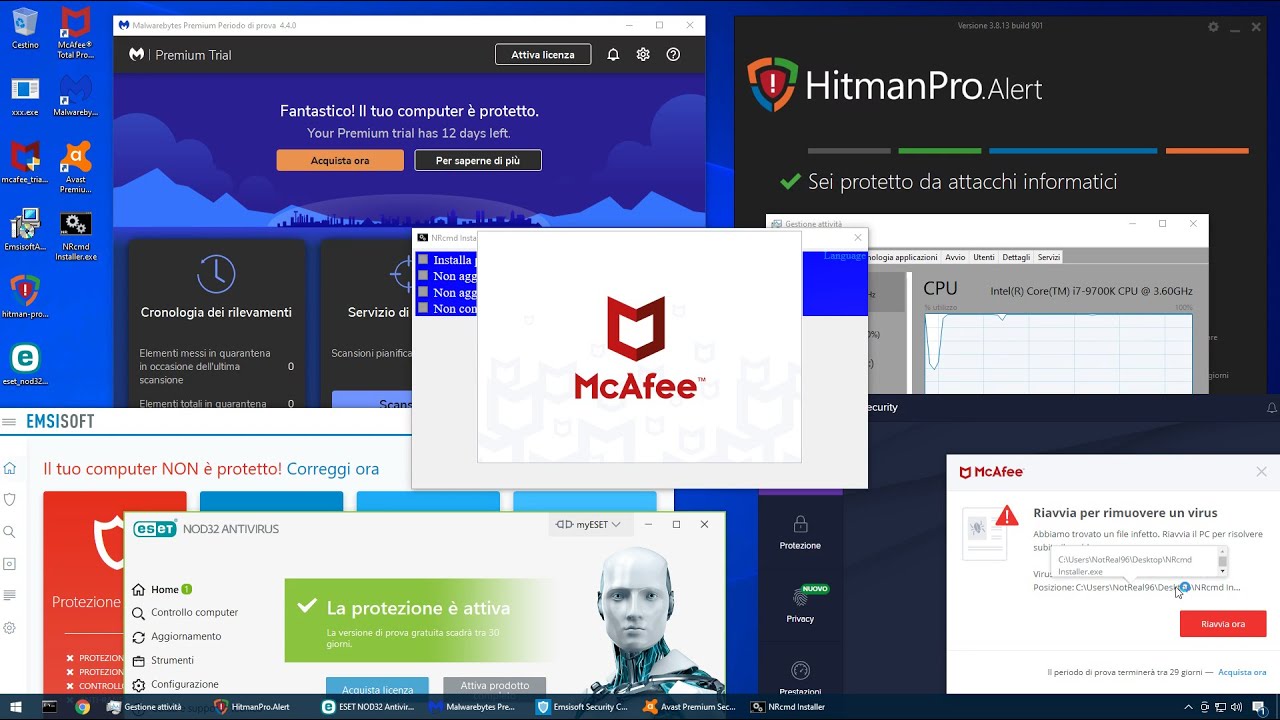Open hitman-pro desktop icon

25,297
